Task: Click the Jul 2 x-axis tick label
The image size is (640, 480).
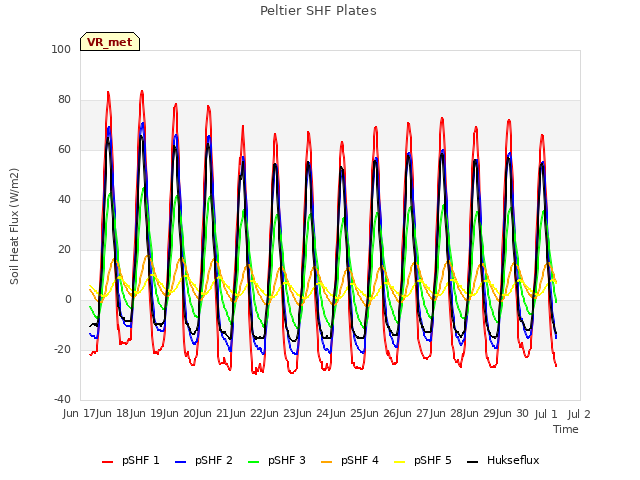Action: click(579, 414)
